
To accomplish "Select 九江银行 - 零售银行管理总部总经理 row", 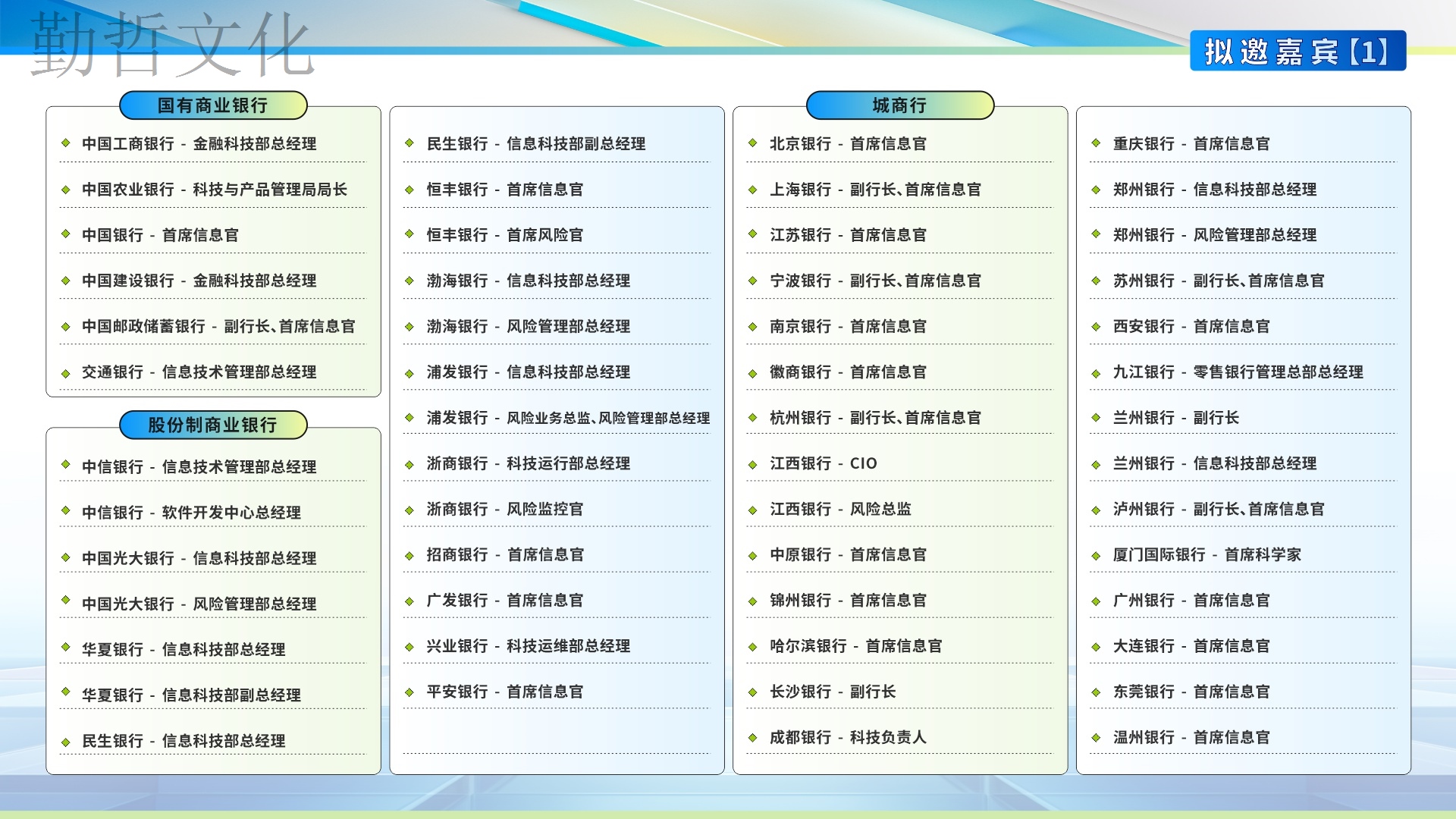I will [1243, 372].
